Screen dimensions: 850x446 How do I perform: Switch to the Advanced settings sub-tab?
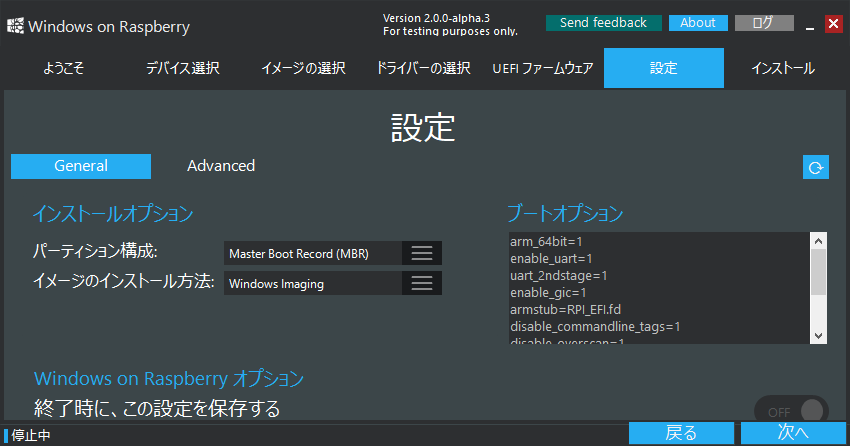point(221,166)
